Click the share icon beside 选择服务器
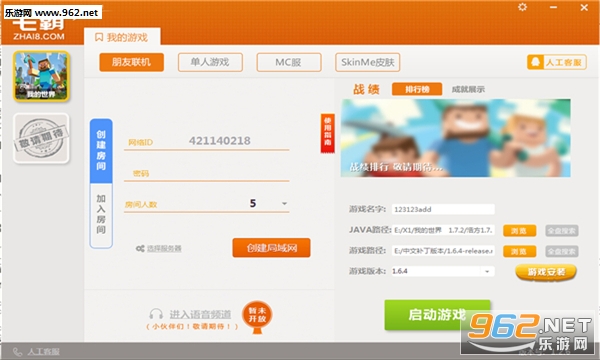The image size is (600, 360). coord(140,249)
